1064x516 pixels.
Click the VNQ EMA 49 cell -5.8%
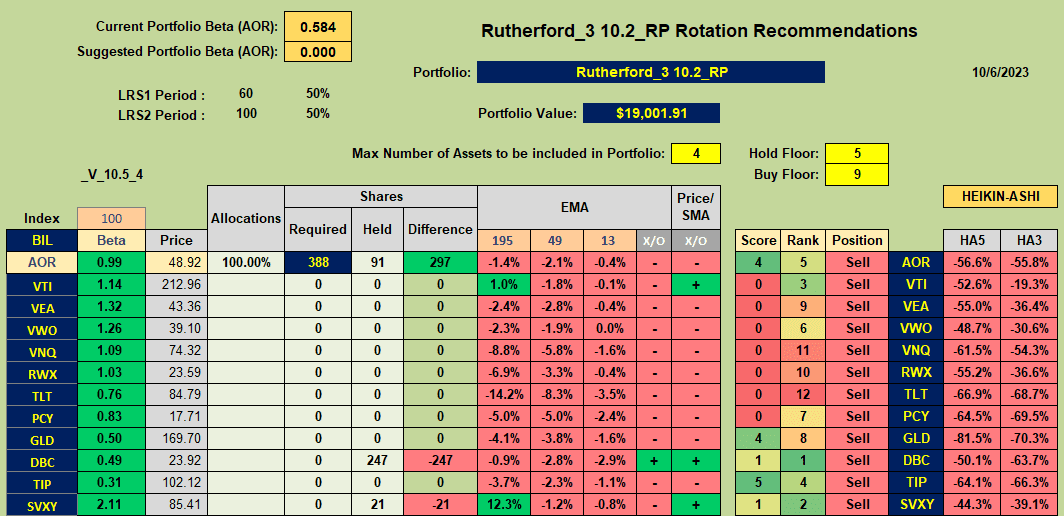pos(557,350)
